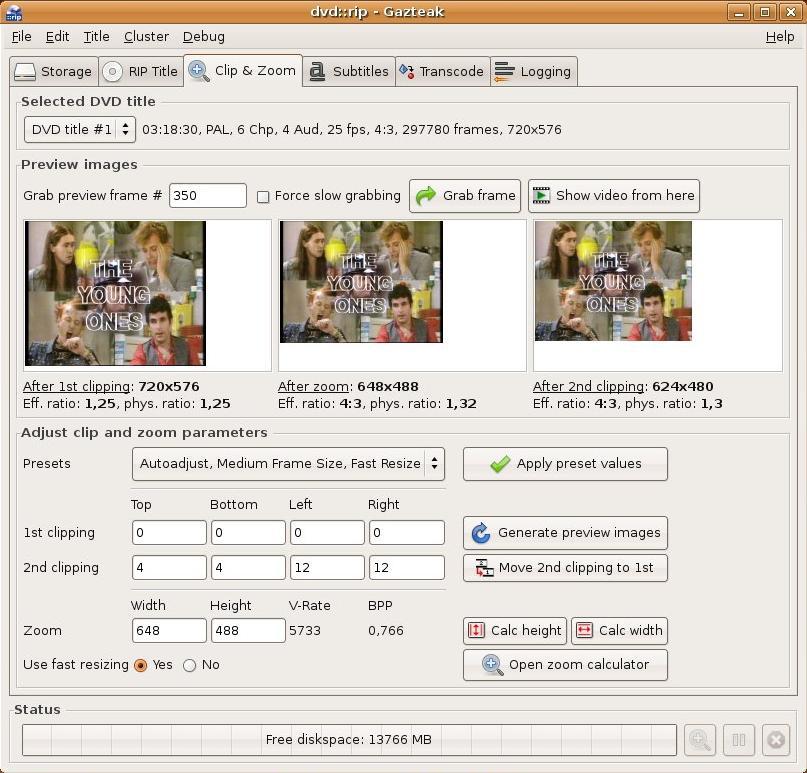The width and height of the screenshot is (807, 773).
Task: Click the Calc width button label
Action: (x=630, y=630)
